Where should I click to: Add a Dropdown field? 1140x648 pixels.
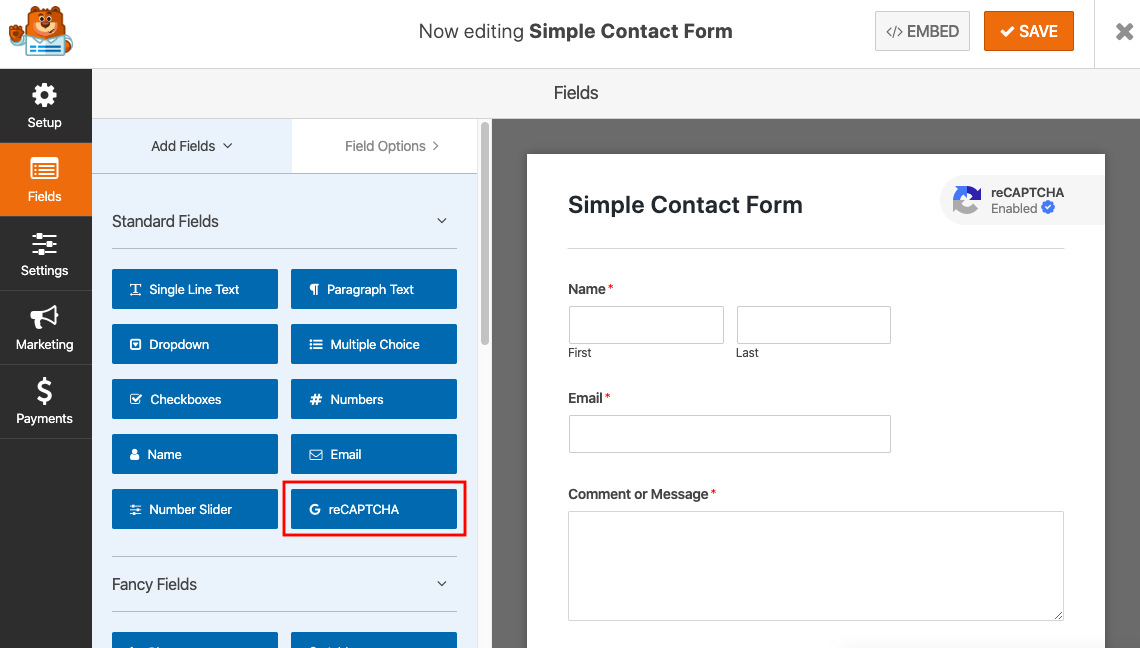pyautogui.click(x=195, y=344)
